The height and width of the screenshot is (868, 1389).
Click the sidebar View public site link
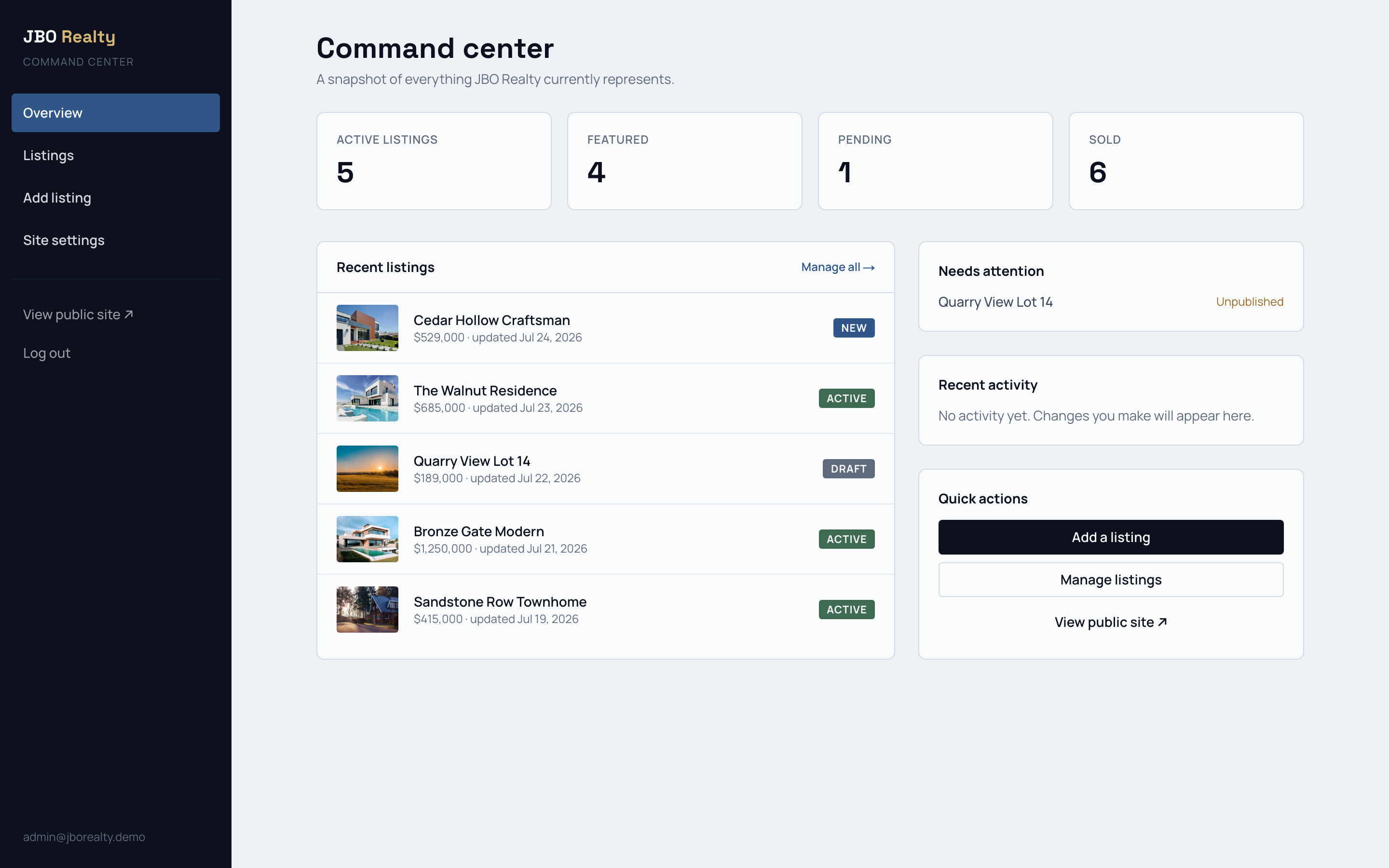click(x=78, y=314)
